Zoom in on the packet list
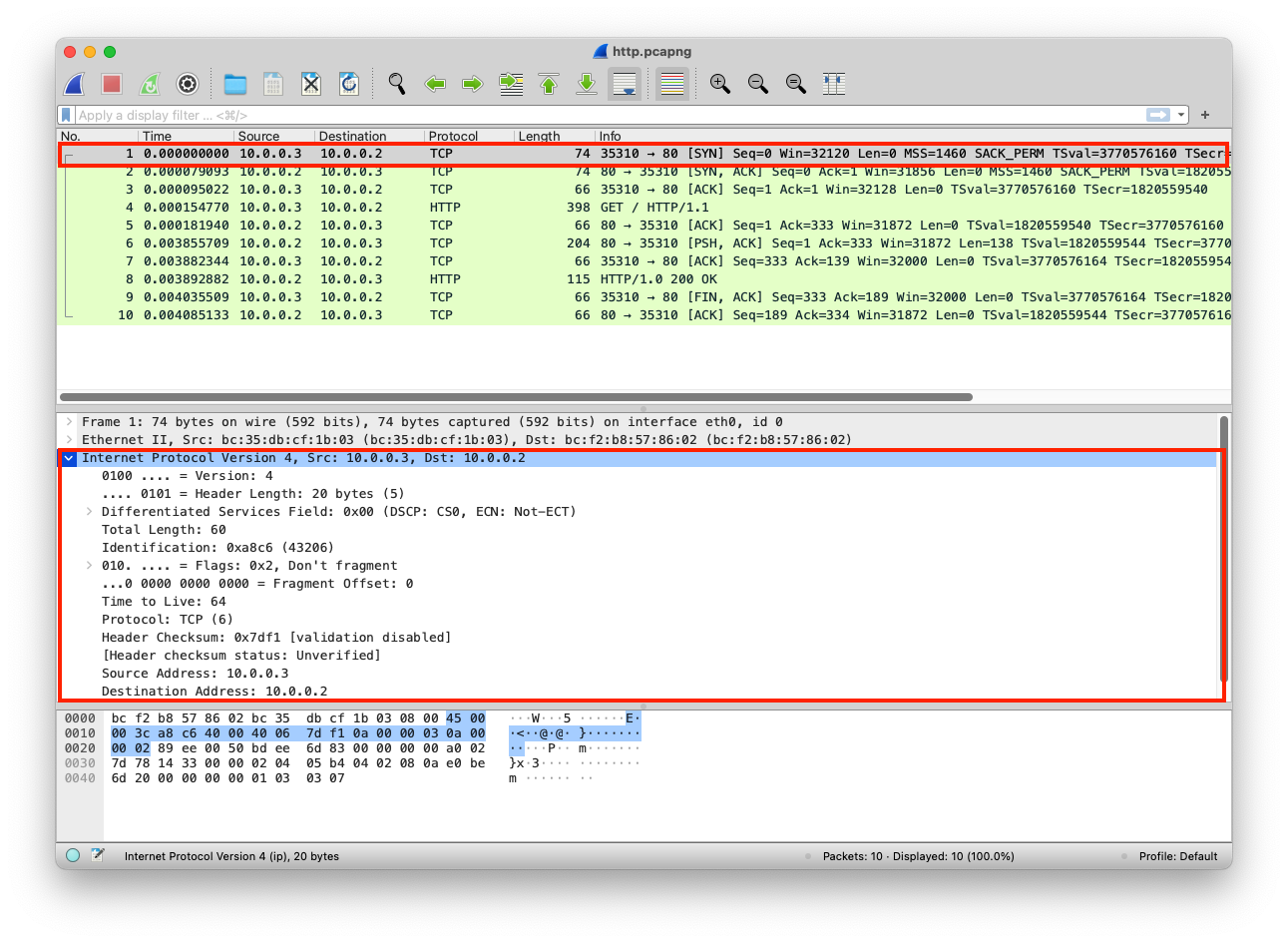 pyautogui.click(x=719, y=84)
